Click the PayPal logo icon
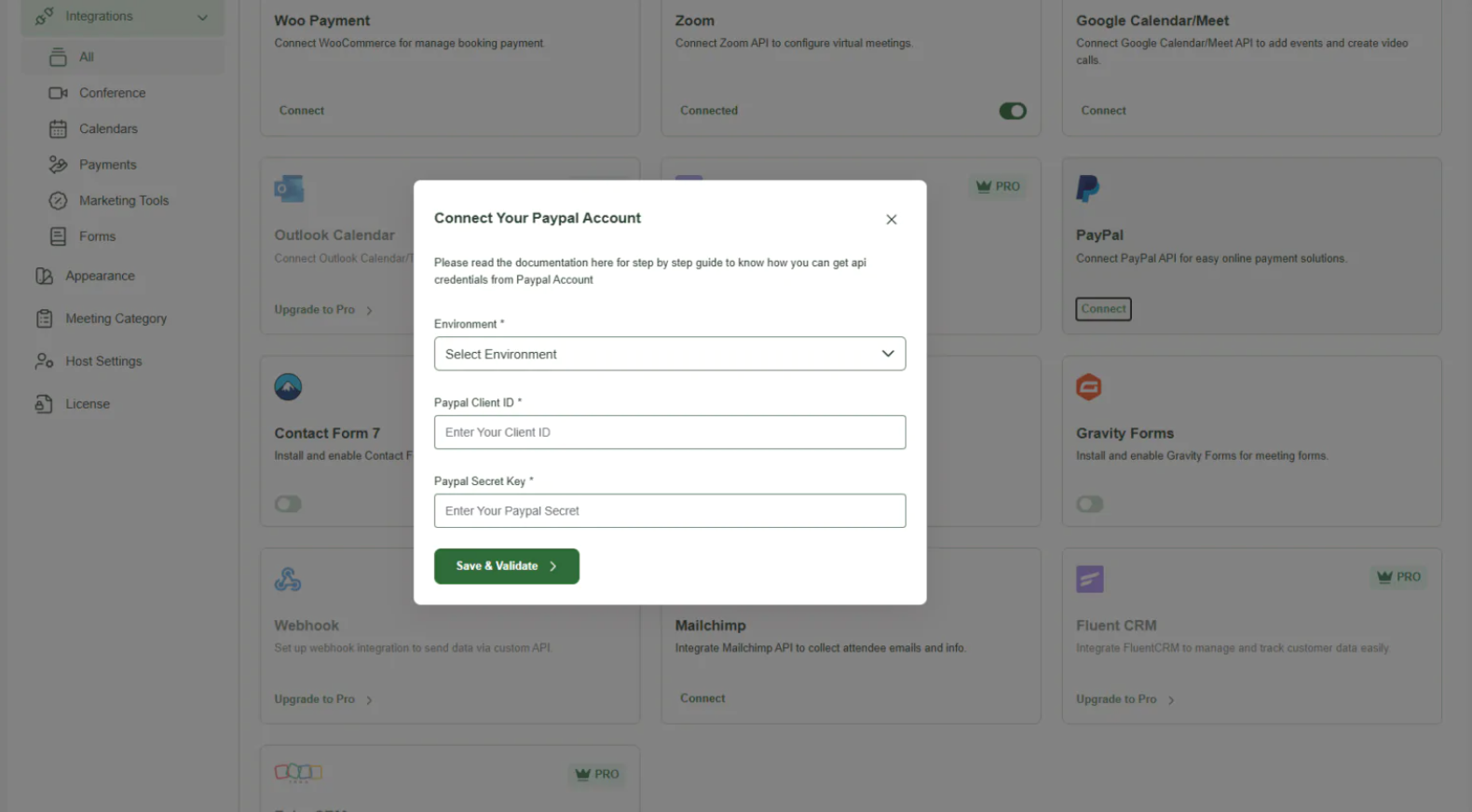The image size is (1472, 812). [x=1088, y=189]
